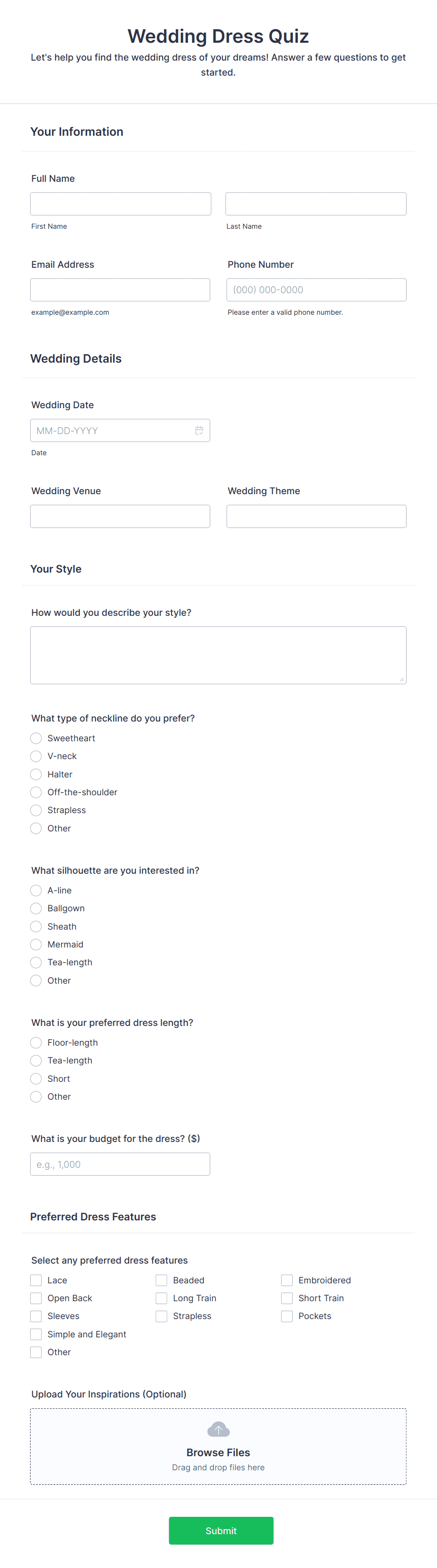Click Browse Files to upload inspirations
The height and width of the screenshot is (1568, 437).
tap(218, 1452)
